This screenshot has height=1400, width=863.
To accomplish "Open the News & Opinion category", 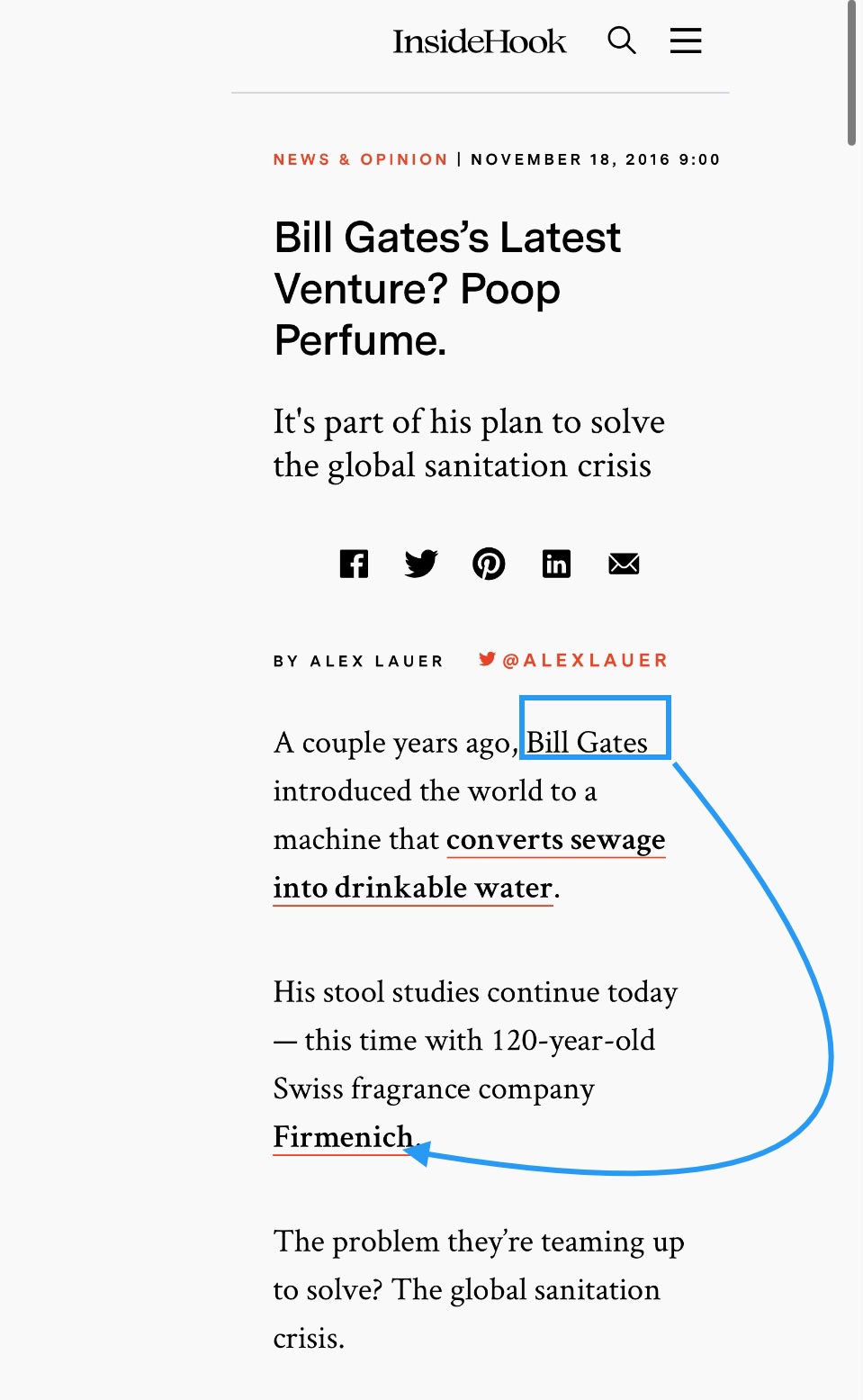I will 360,159.
